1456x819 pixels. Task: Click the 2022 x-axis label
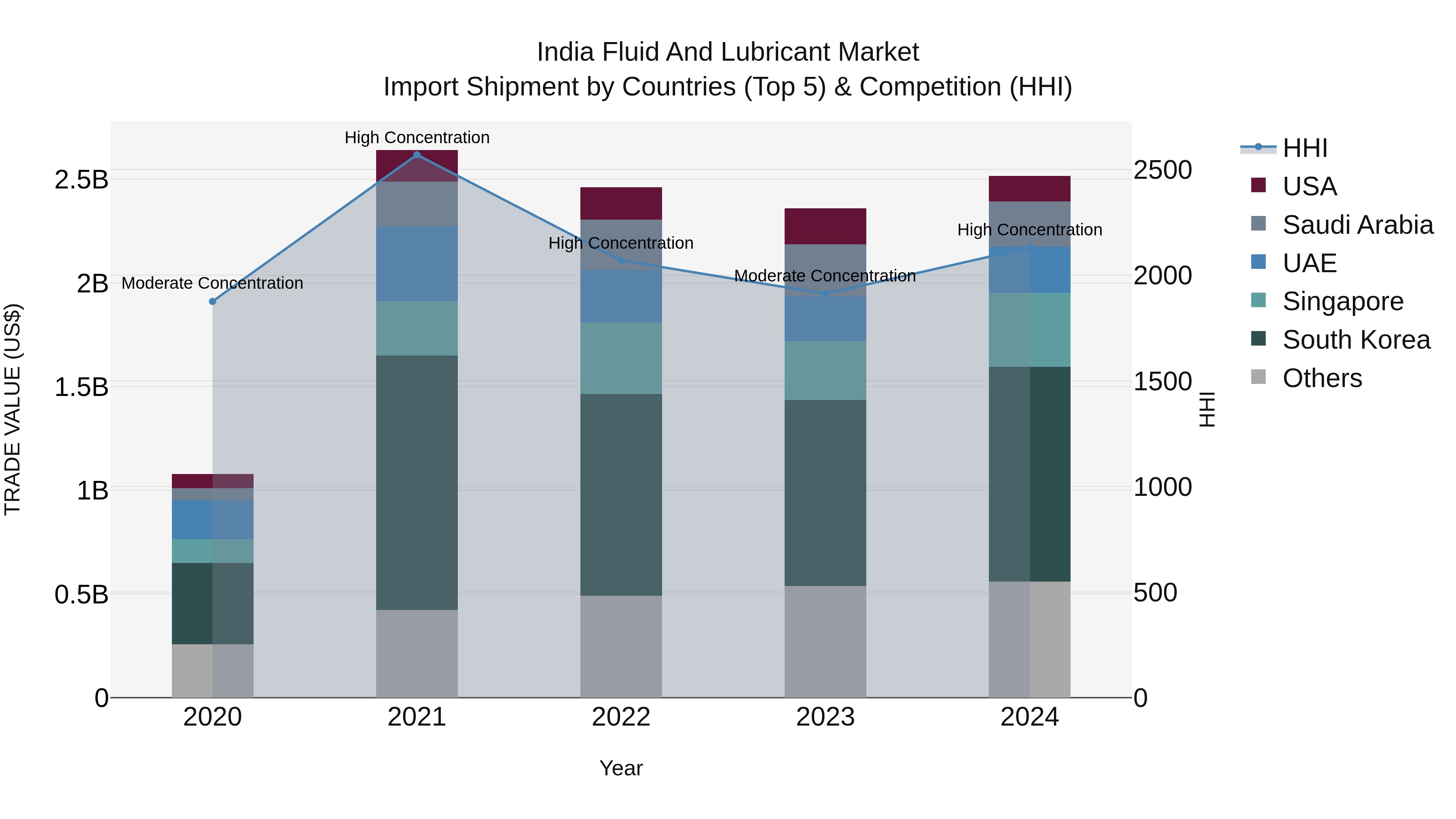621,717
